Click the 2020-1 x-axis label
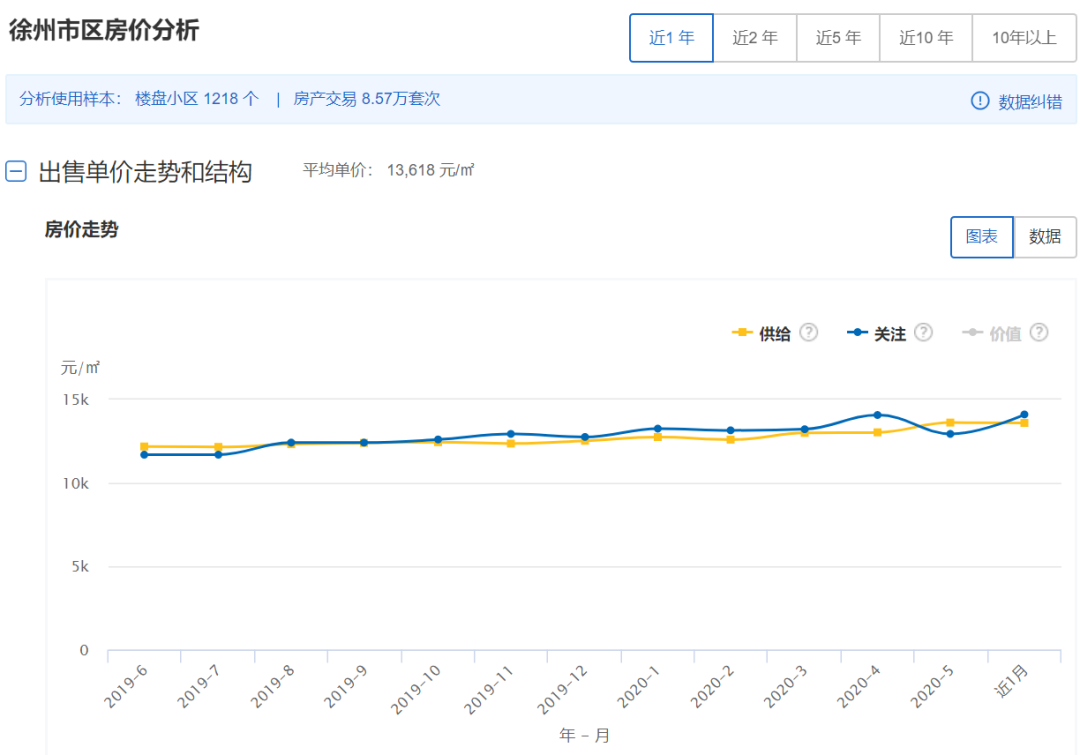1080x755 pixels. click(x=639, y=687)
